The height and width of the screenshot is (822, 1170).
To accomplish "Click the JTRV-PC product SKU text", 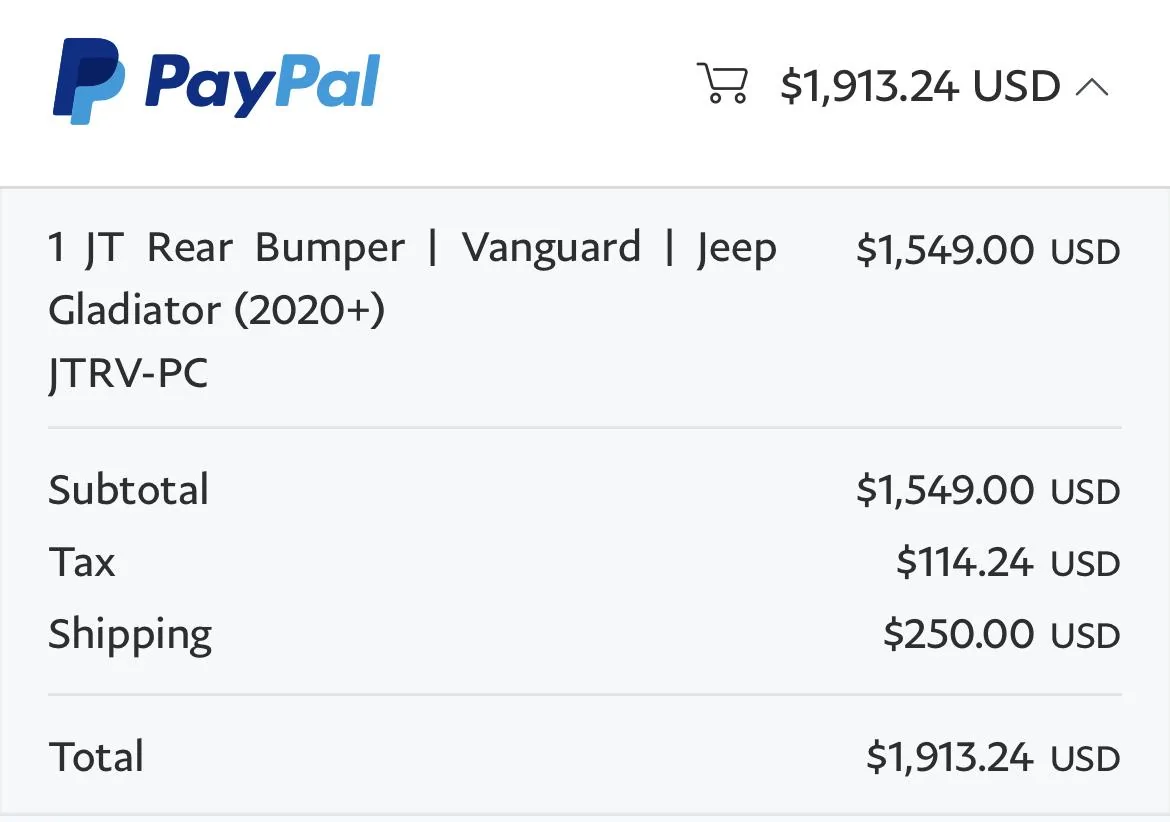I will click(128, 372).
